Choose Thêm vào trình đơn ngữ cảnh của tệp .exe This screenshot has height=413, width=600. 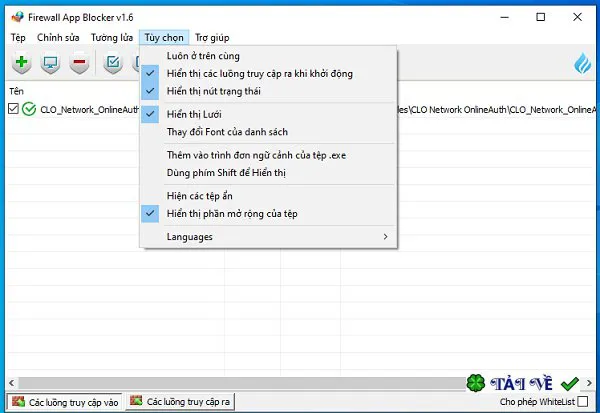coord(269,155)
